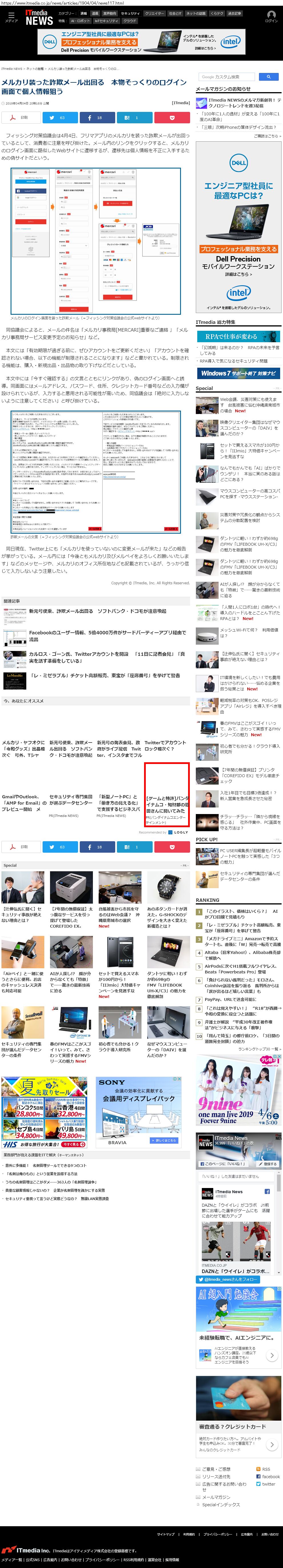Viewport: 283px width, 1568px height.
Task: Open the 業界動向 category tab
Action: pos(109,13)
